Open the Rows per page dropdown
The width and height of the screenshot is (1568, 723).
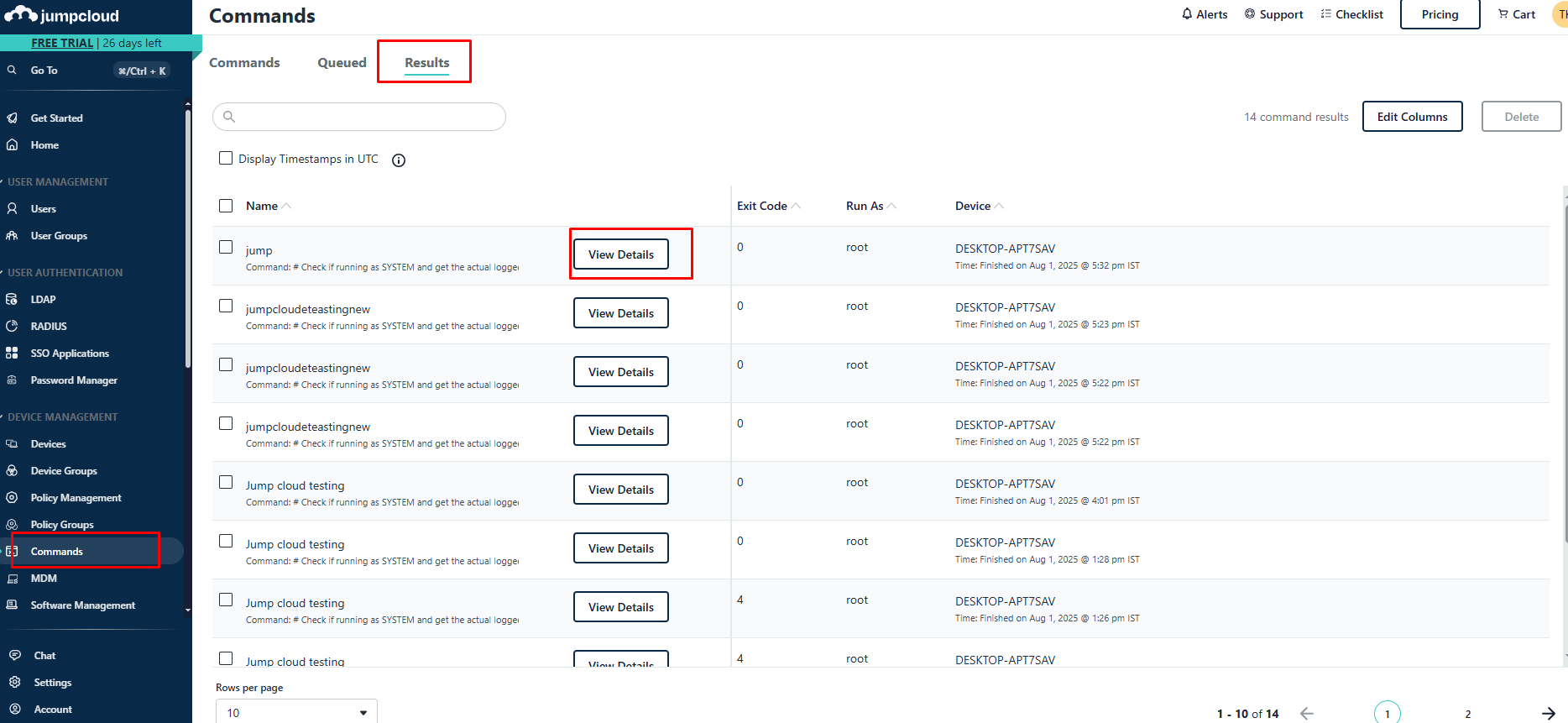(x=296, y=712)
